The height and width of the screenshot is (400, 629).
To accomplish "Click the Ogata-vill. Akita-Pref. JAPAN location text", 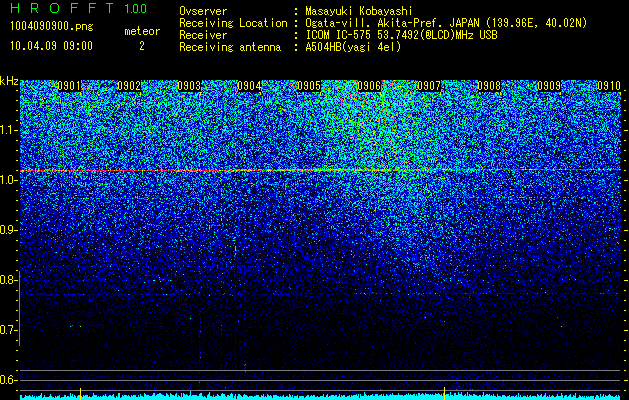I will click(446, 23).
